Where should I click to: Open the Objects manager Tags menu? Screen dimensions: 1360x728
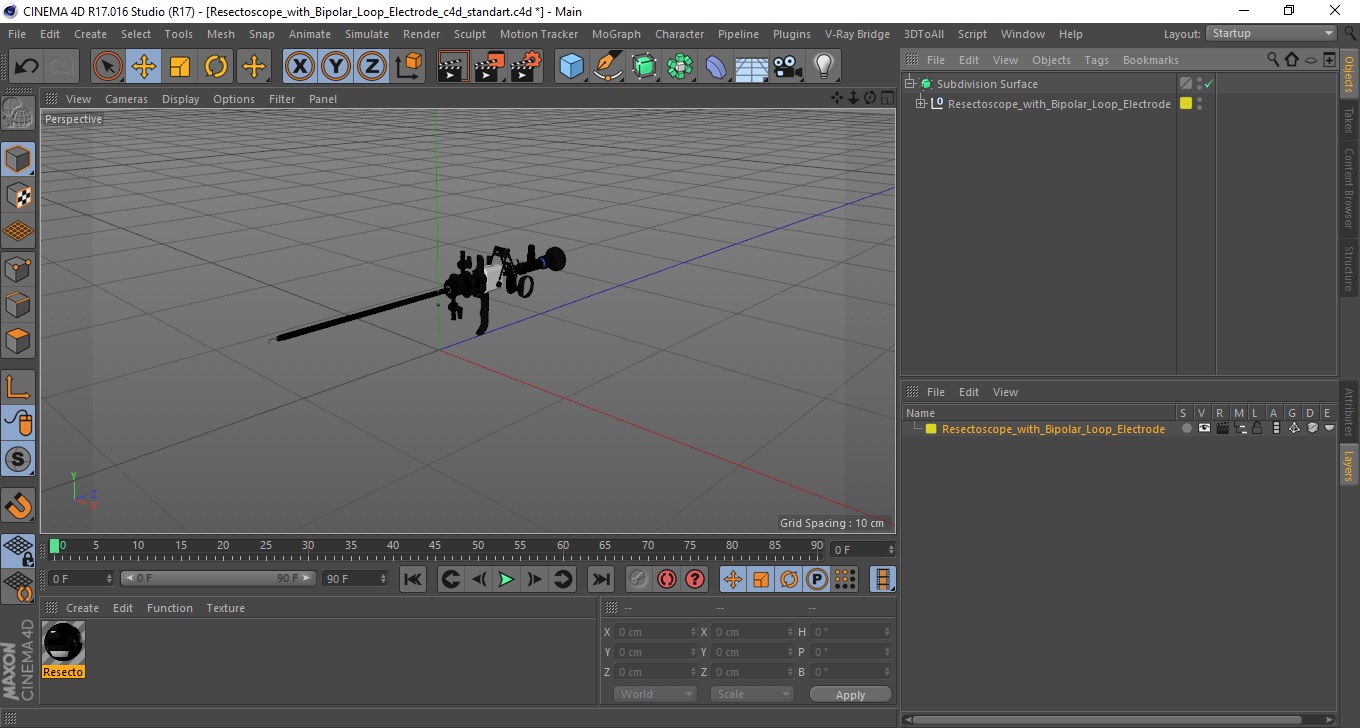(1096, 60)
